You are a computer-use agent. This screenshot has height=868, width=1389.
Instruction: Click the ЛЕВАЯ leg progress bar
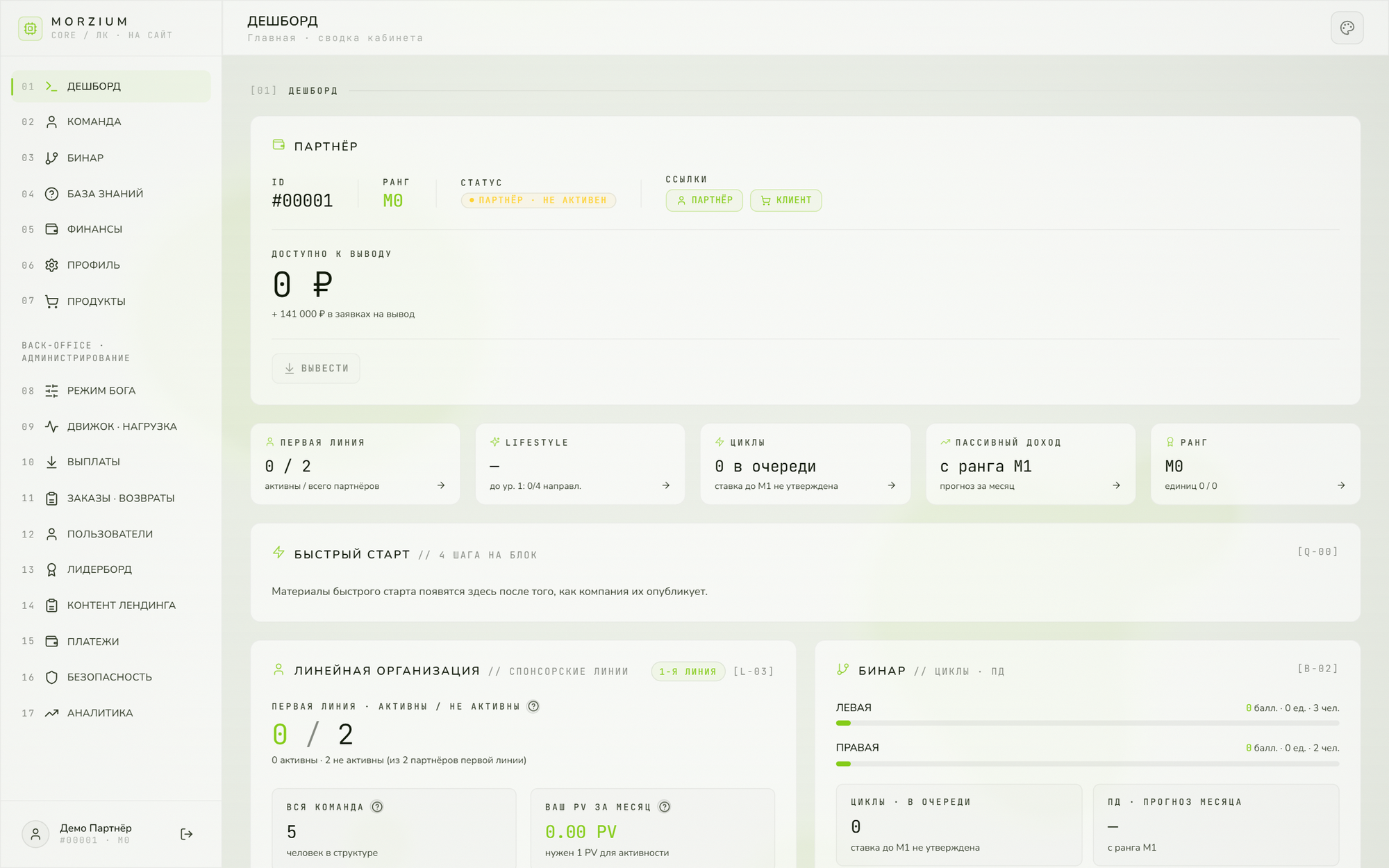click(1088, 724)
